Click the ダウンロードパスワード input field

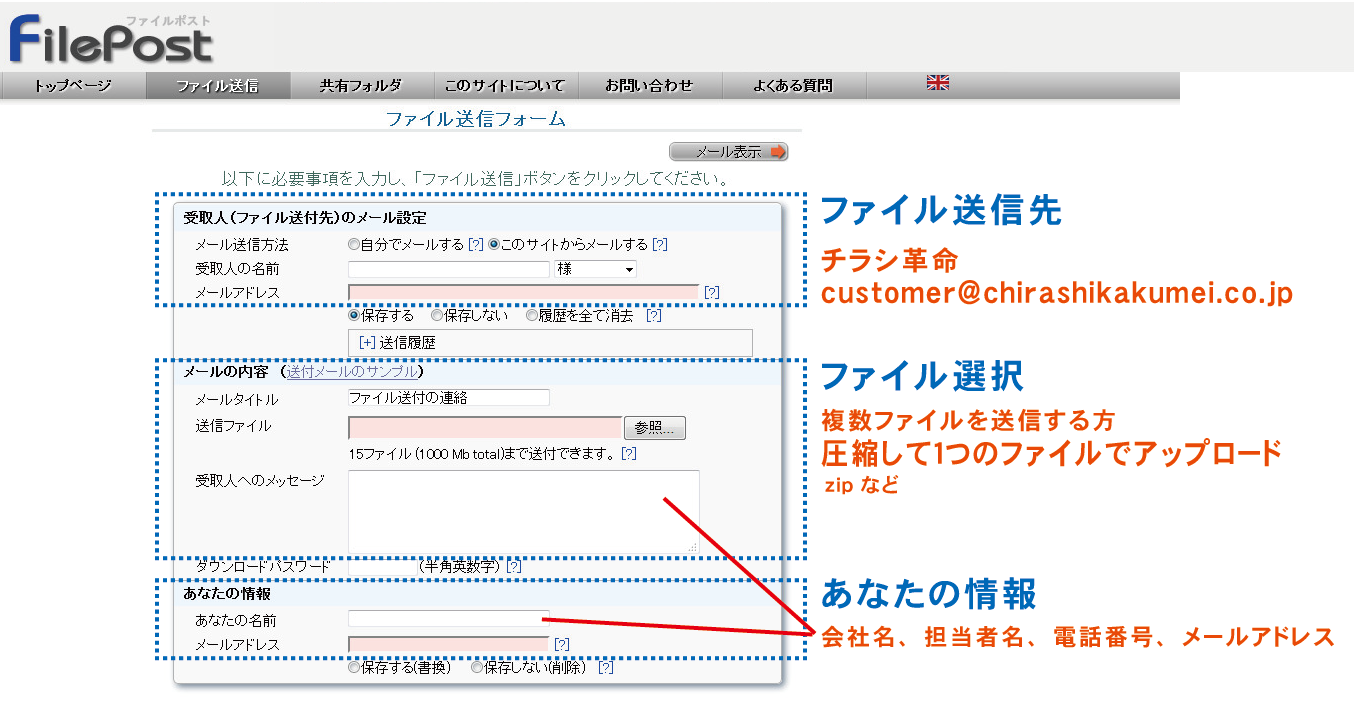pos(382,566)
